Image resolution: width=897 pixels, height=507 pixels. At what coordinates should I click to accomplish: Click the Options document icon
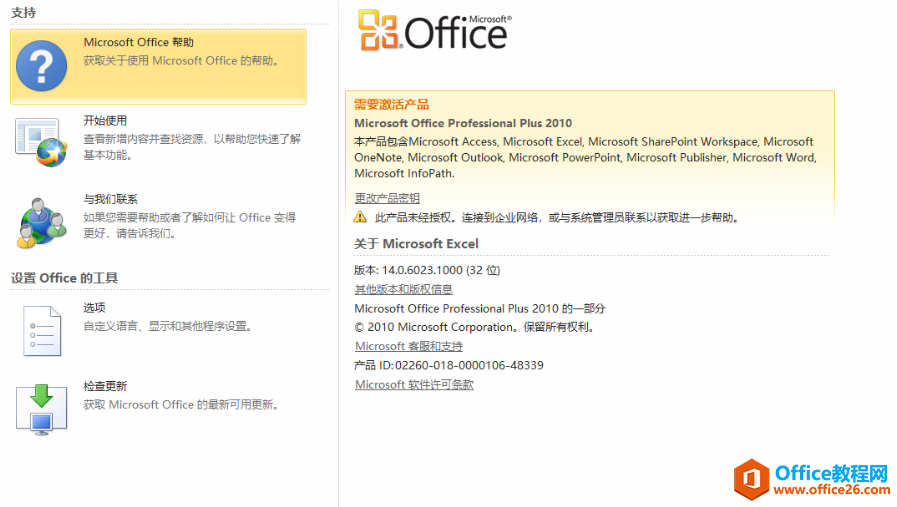click(42, 329)
